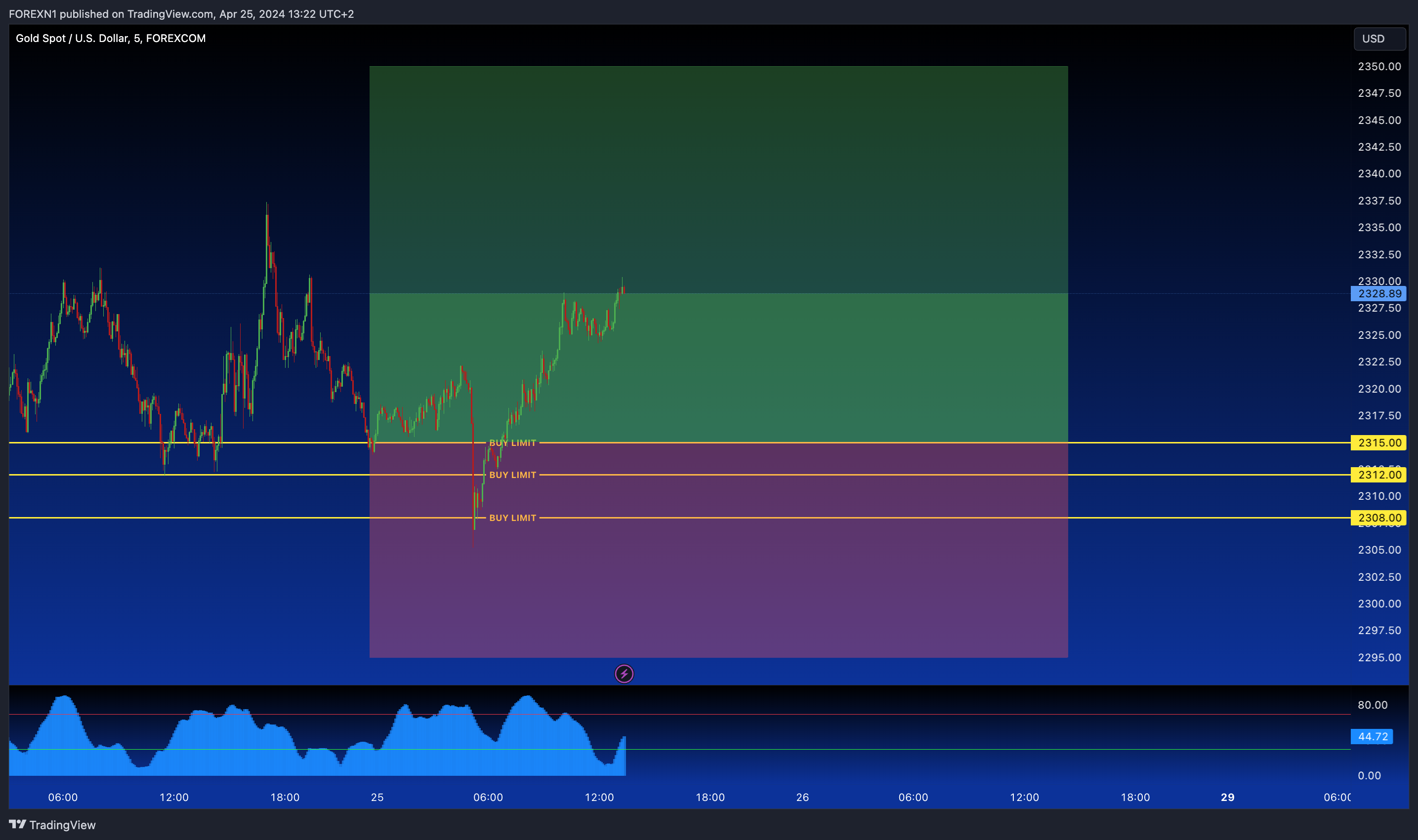
Task: Click the 2300.00 price scale label
Action: [1379, 603]
